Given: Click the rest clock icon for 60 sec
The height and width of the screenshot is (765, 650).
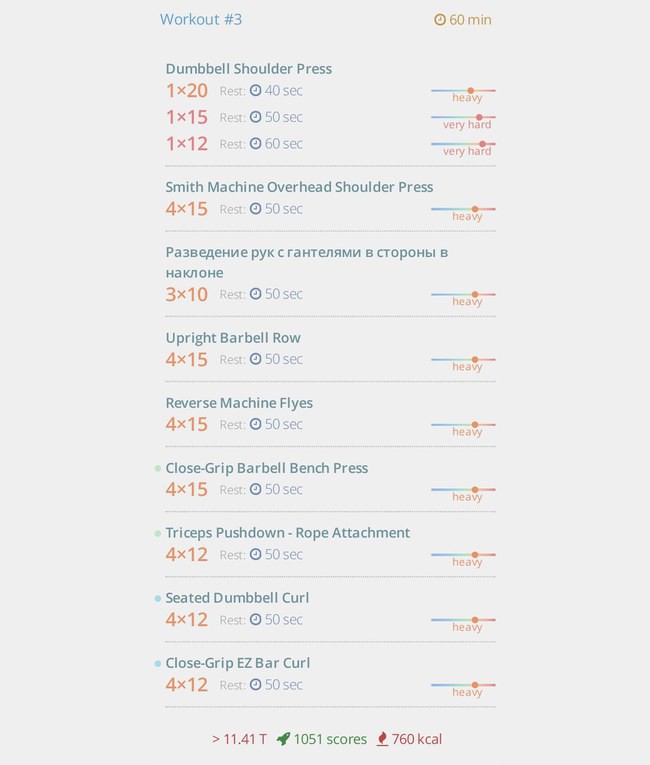Looking at the screenshot, I should [x=256, y=143].
